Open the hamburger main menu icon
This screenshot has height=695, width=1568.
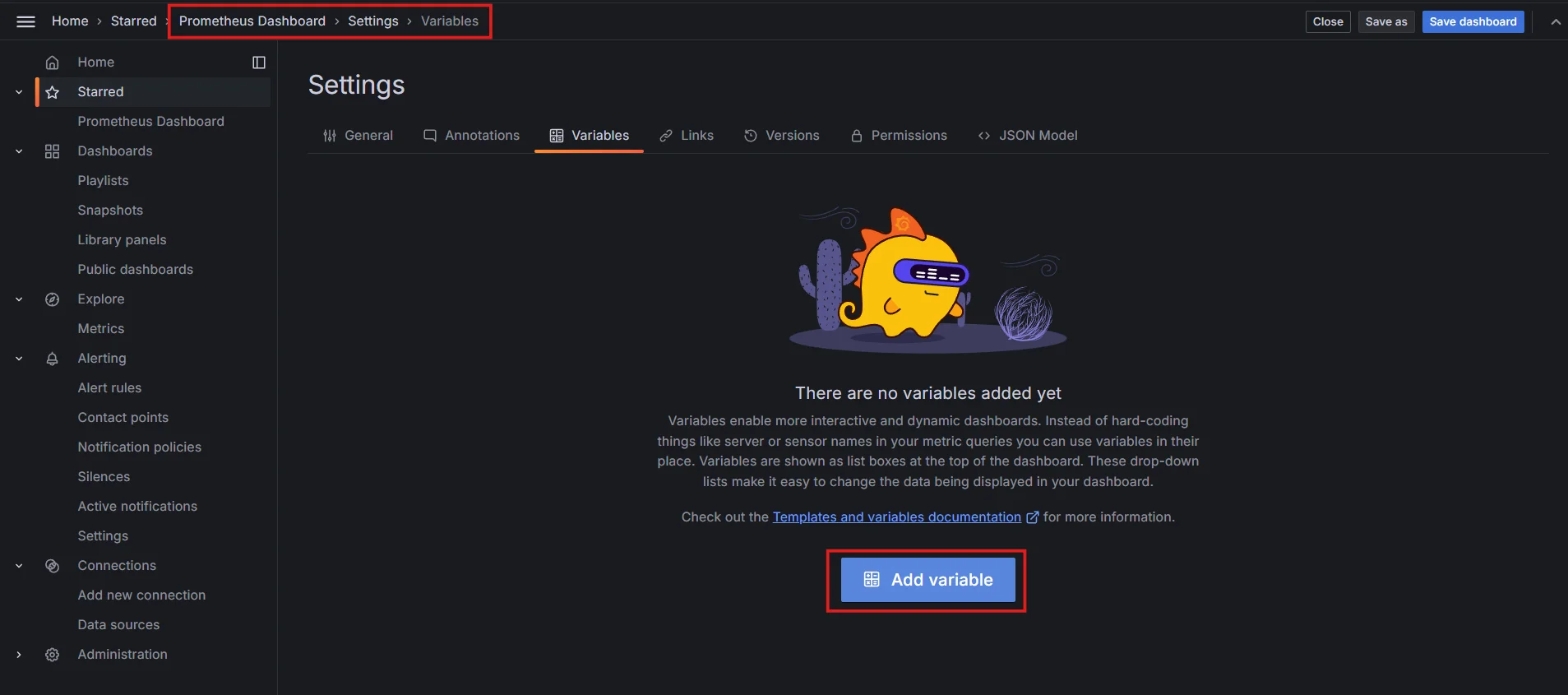[x=25, y=21]
